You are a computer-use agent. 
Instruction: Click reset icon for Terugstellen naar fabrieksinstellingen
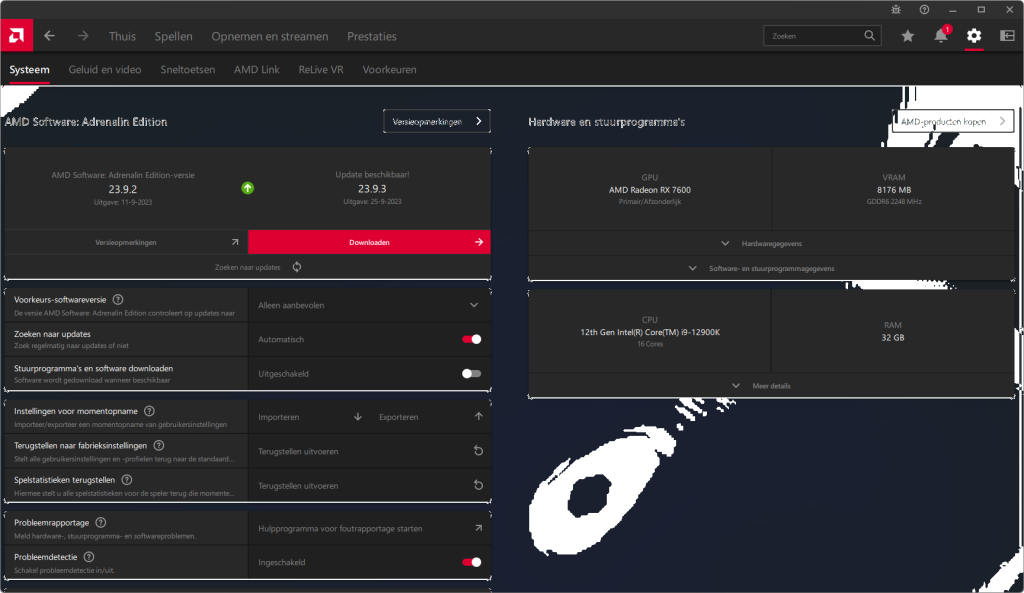click(478, 451)
